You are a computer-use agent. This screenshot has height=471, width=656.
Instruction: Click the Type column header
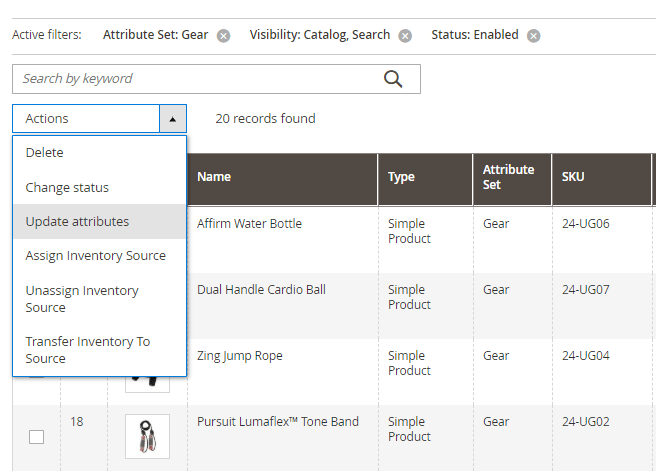(401, 177)
